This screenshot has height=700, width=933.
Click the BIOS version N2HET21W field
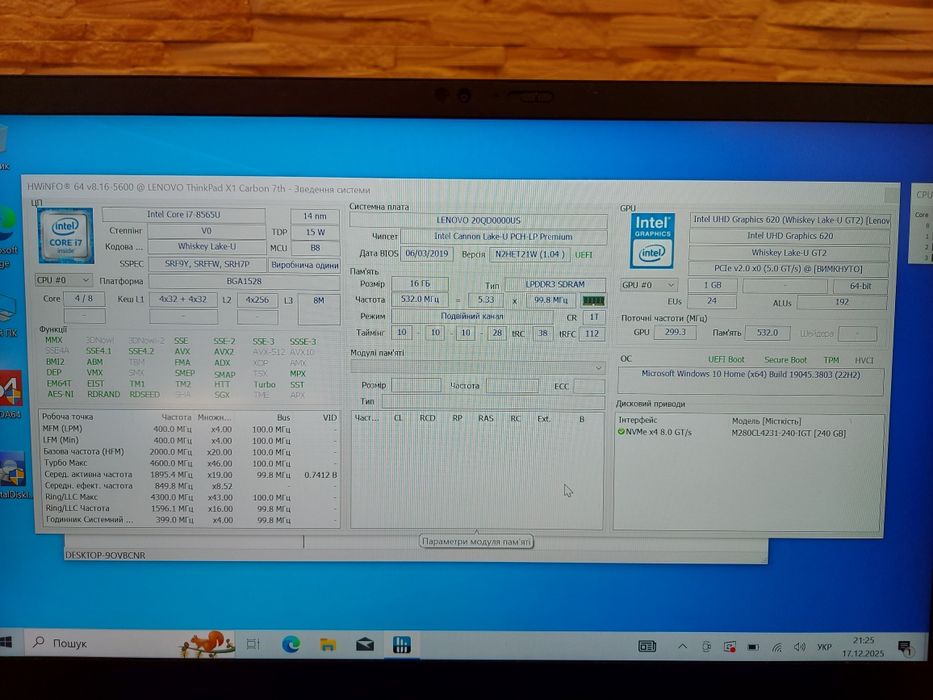pyautogui.click(x=529, y=254)
